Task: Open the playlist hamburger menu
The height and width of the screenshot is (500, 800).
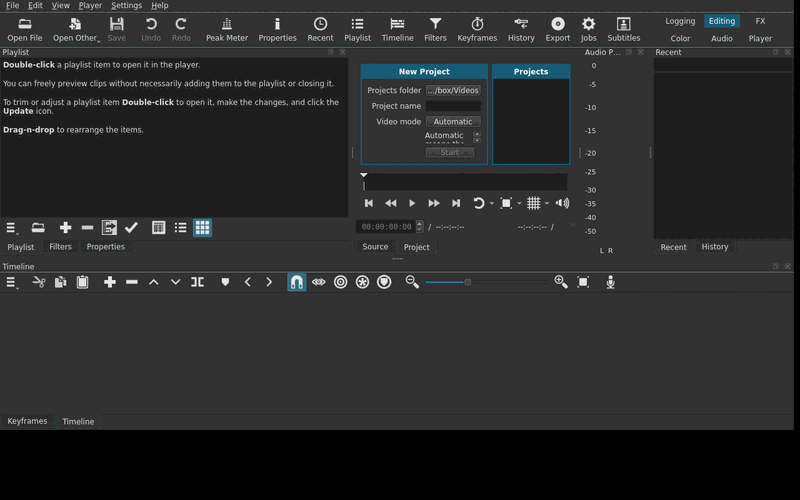Action: point(11,228)
